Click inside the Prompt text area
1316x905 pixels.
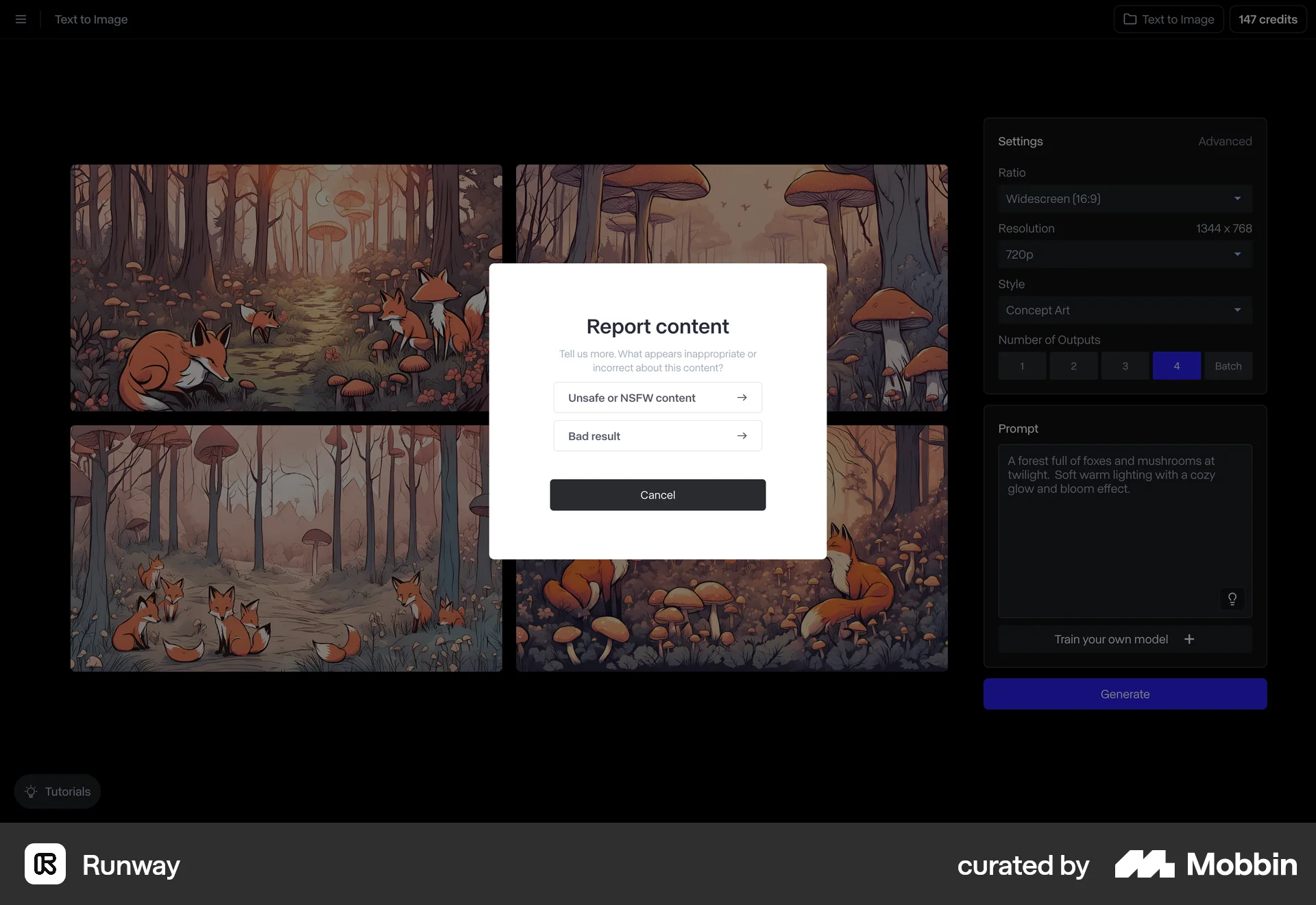pyautogui.click(x=1124, y=528)
